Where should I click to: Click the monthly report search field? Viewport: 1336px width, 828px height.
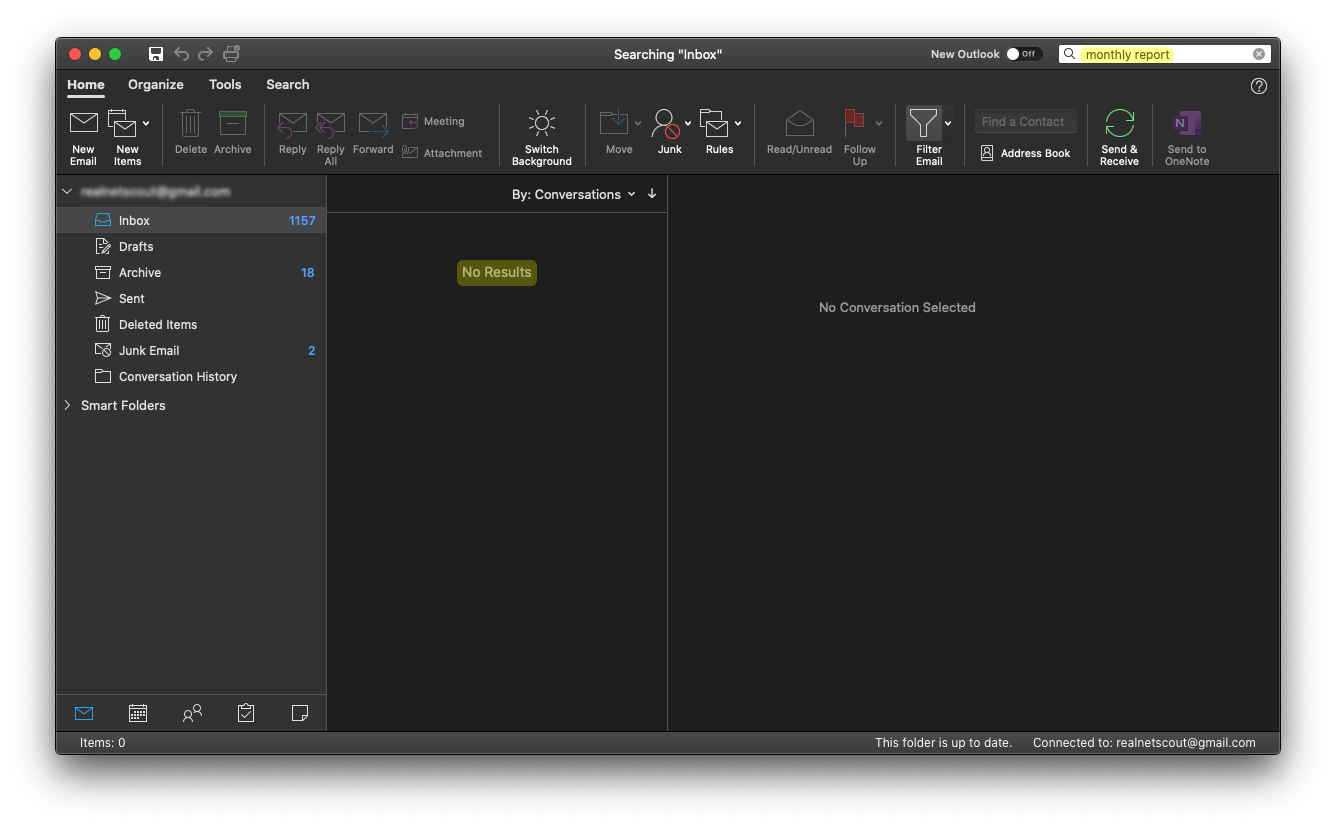coord(1165,54)
